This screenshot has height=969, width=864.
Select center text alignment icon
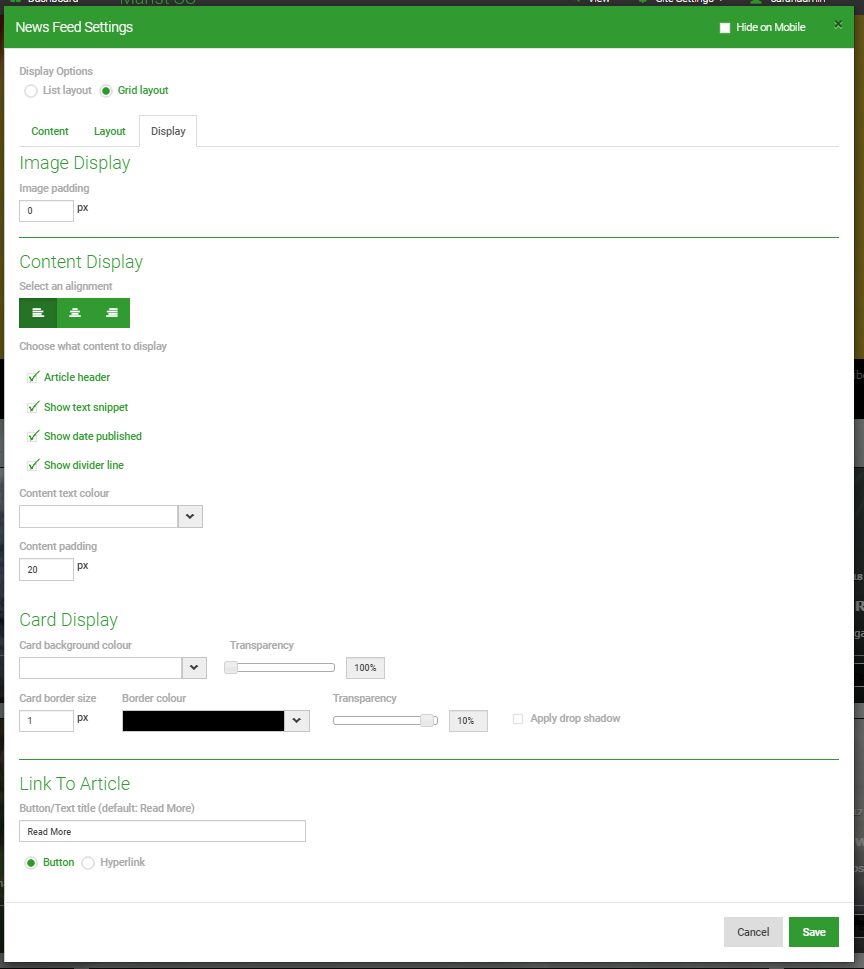coord(75,313)
